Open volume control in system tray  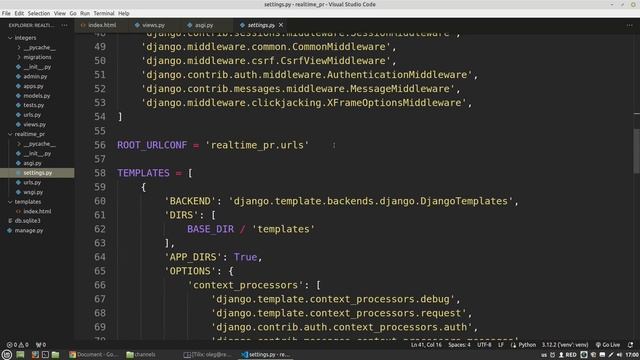point(620,355)
